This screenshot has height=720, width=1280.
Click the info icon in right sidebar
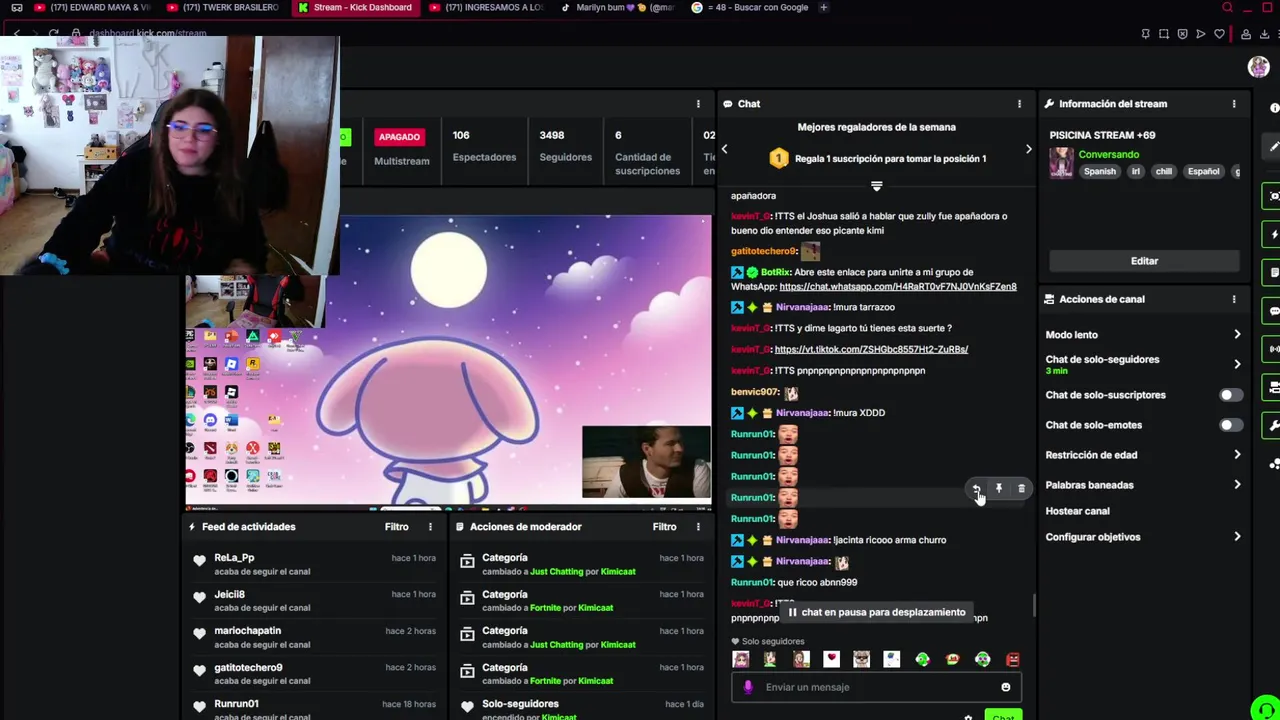(1274, 108)
